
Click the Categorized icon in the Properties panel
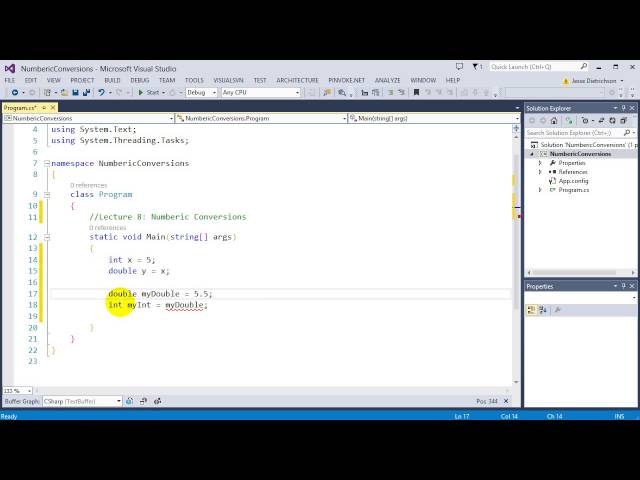click(x=531, y=310)
